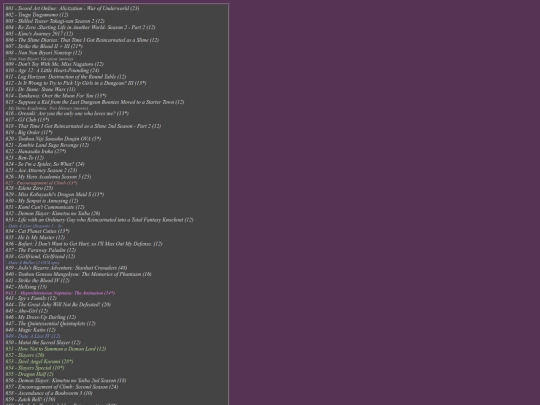Select Zombie Land Saga Revenge entry

(47, 145)
